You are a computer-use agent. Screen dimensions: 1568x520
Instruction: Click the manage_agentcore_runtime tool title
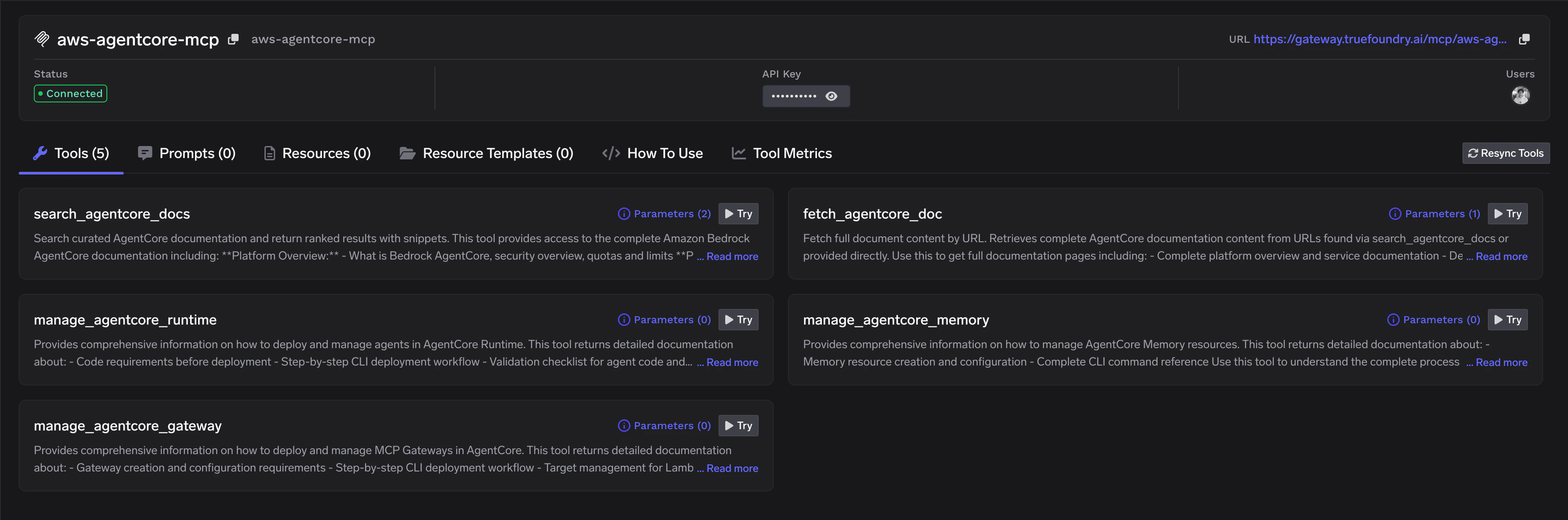point(126,320)
